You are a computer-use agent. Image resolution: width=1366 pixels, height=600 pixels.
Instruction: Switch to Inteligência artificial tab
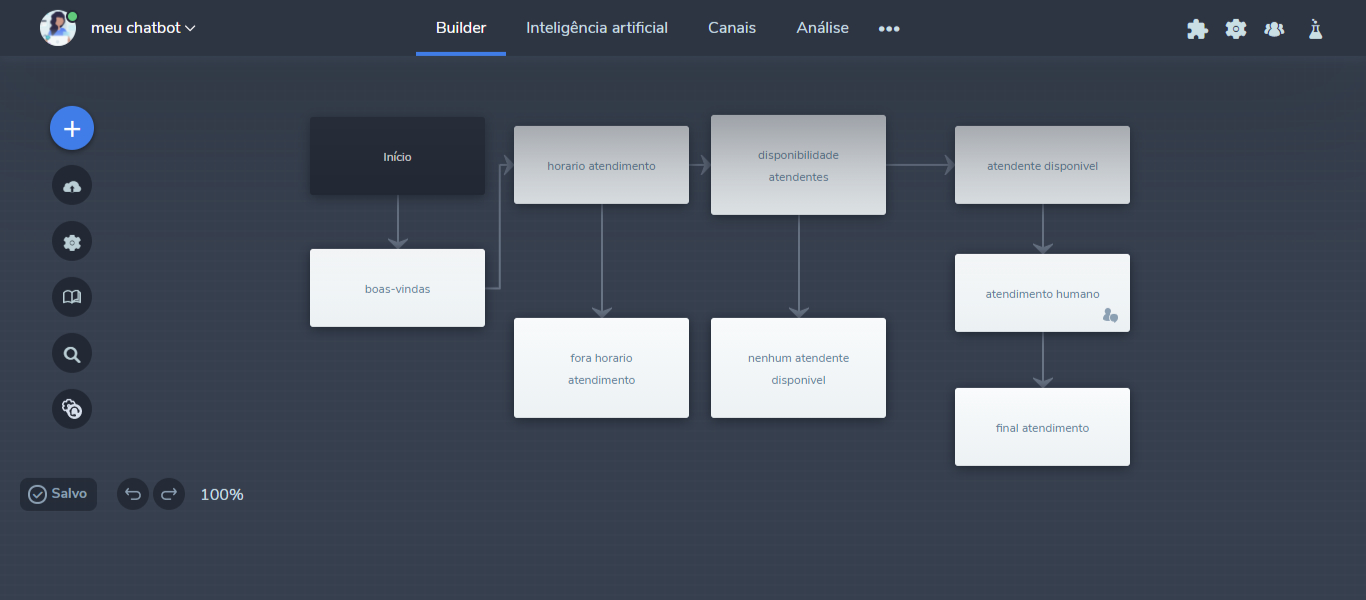click(597, 28)
